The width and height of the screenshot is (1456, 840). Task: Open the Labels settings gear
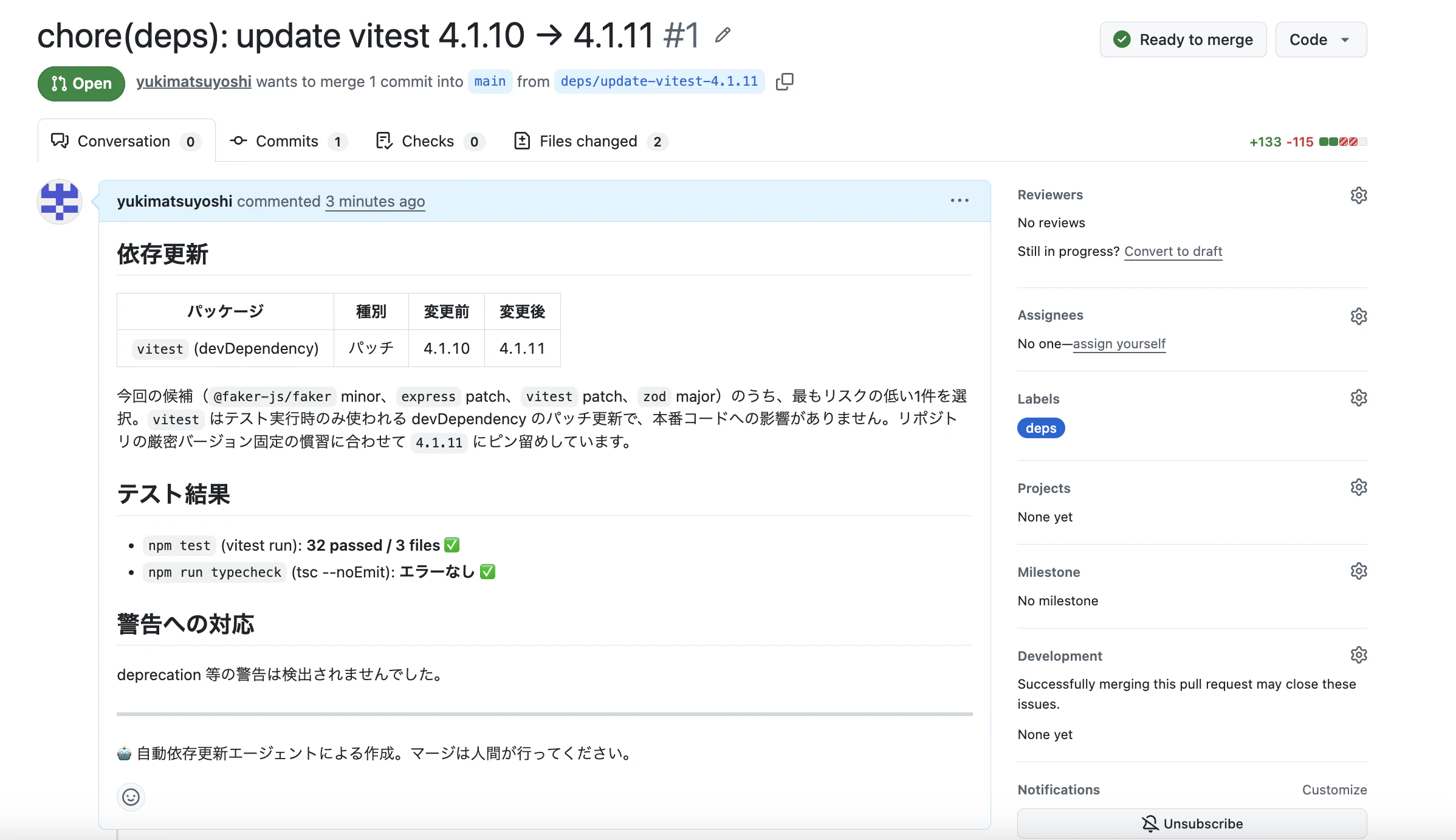tap(1359, 398)
